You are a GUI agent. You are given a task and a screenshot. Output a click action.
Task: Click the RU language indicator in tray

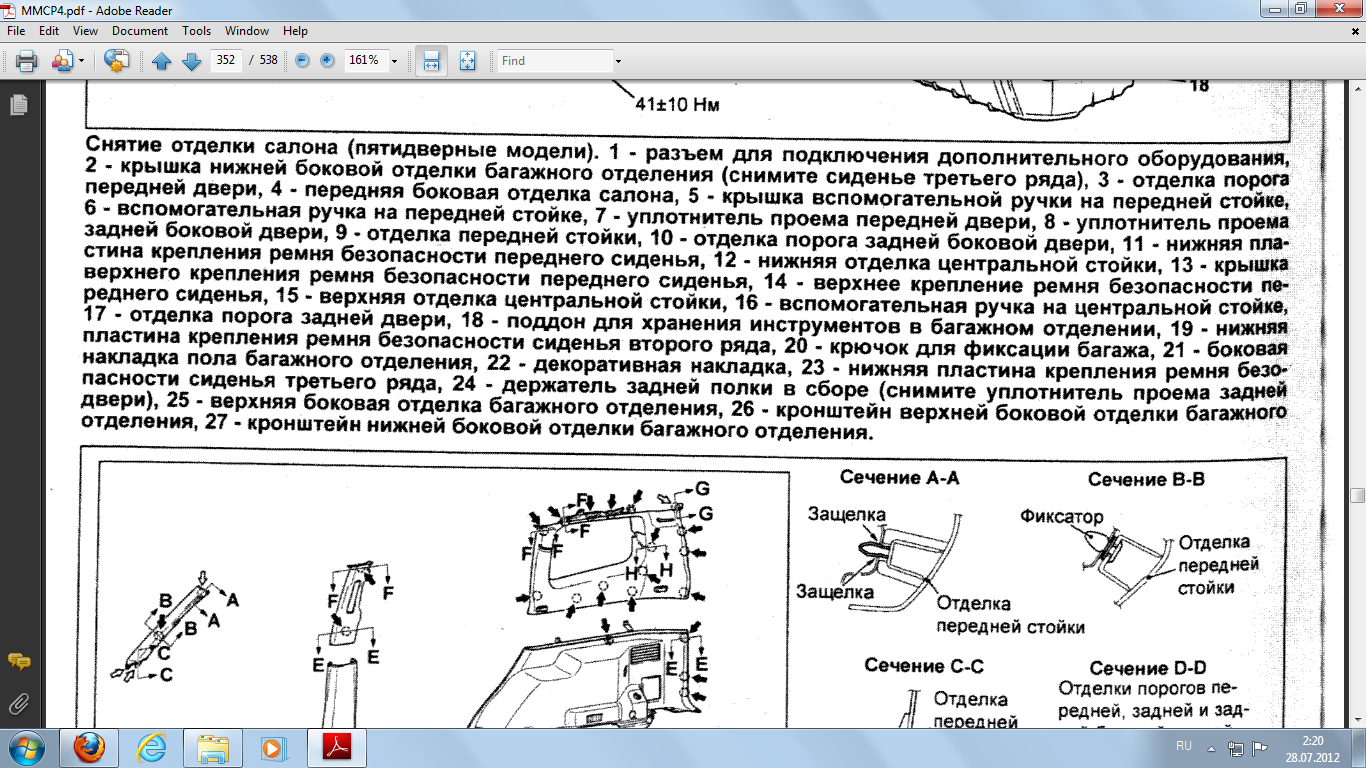[1184, 746]
